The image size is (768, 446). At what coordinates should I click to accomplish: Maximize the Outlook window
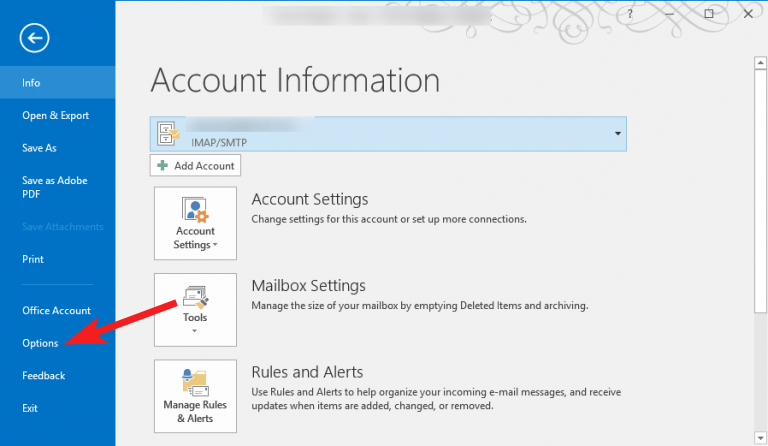(x=709, y=14)
